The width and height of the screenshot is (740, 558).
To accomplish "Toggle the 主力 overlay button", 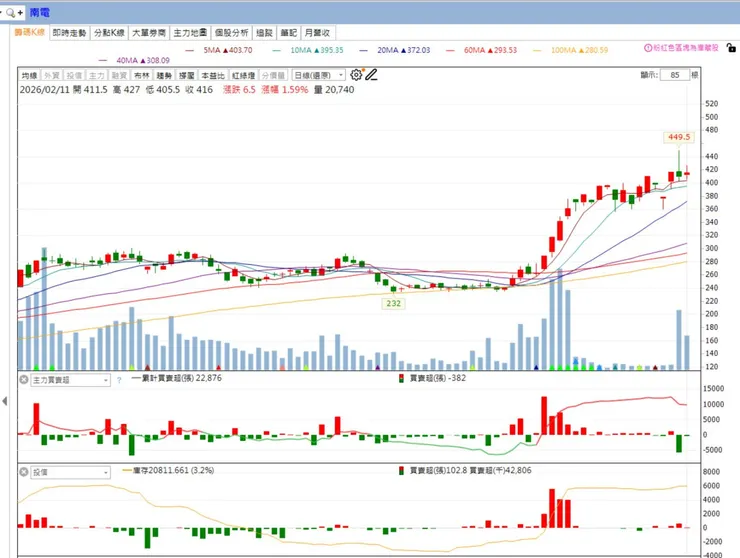I will pos(97,75).
